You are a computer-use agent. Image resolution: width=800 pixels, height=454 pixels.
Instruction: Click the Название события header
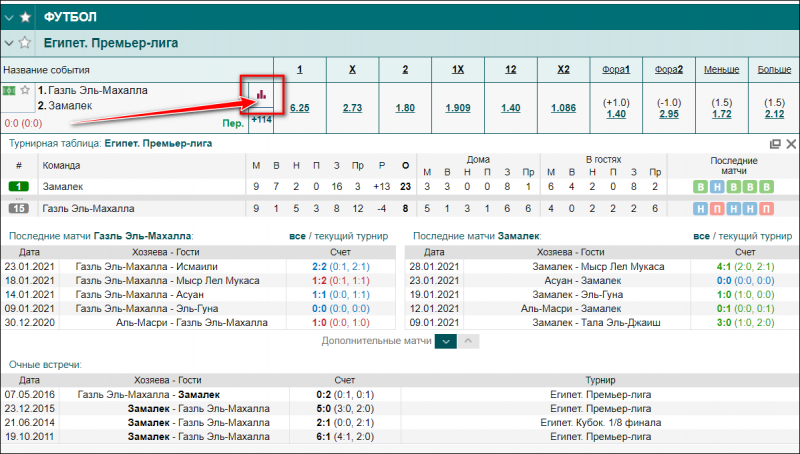[46, 70]
